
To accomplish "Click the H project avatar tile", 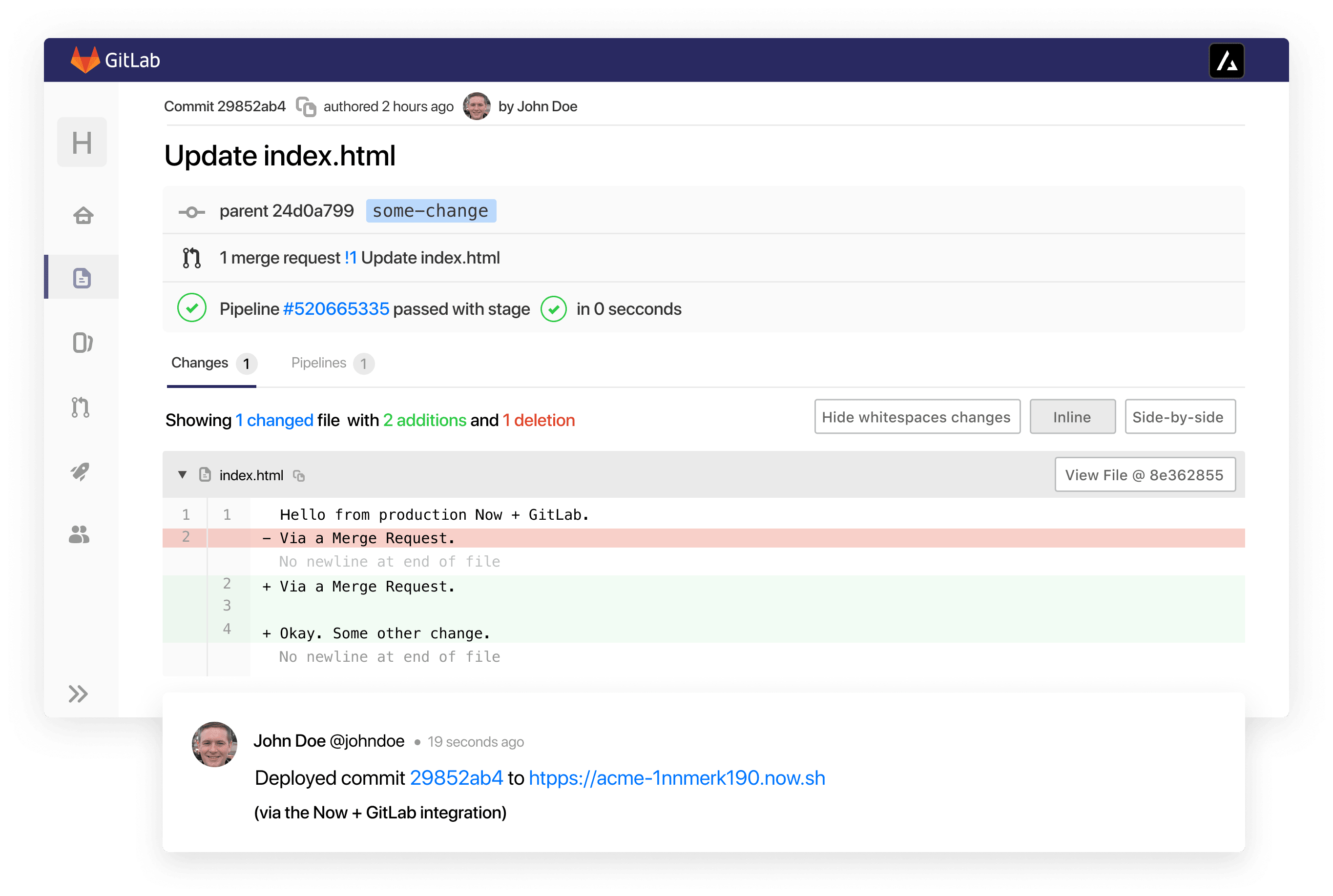I will [83, 143].
